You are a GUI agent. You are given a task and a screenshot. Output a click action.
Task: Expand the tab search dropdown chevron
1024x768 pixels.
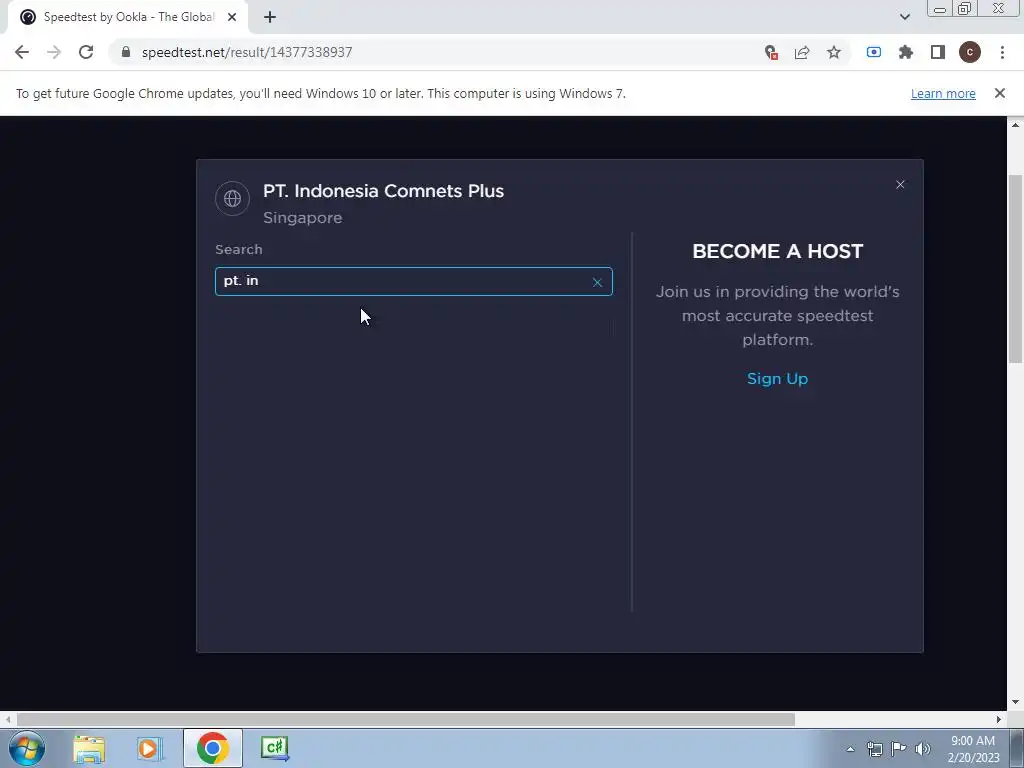click(x=904, y=17)
